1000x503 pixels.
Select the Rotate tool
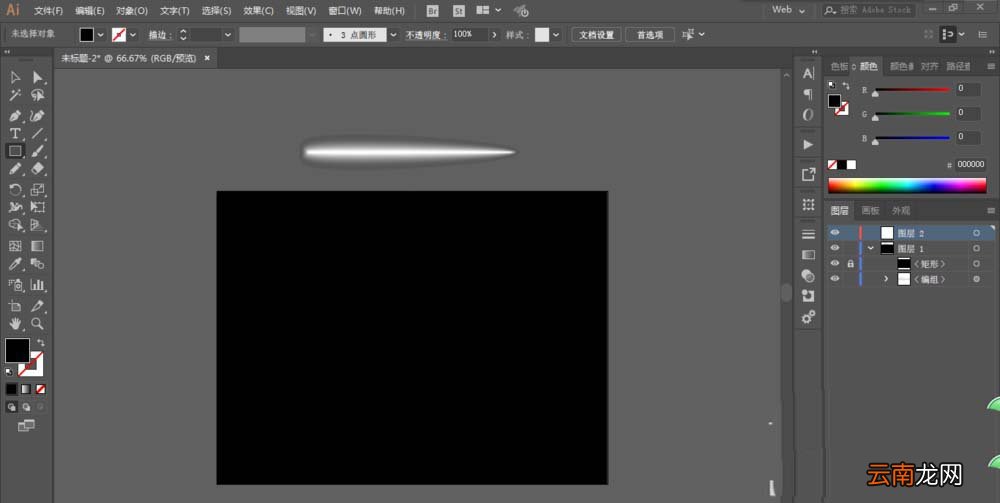(15, 189)
